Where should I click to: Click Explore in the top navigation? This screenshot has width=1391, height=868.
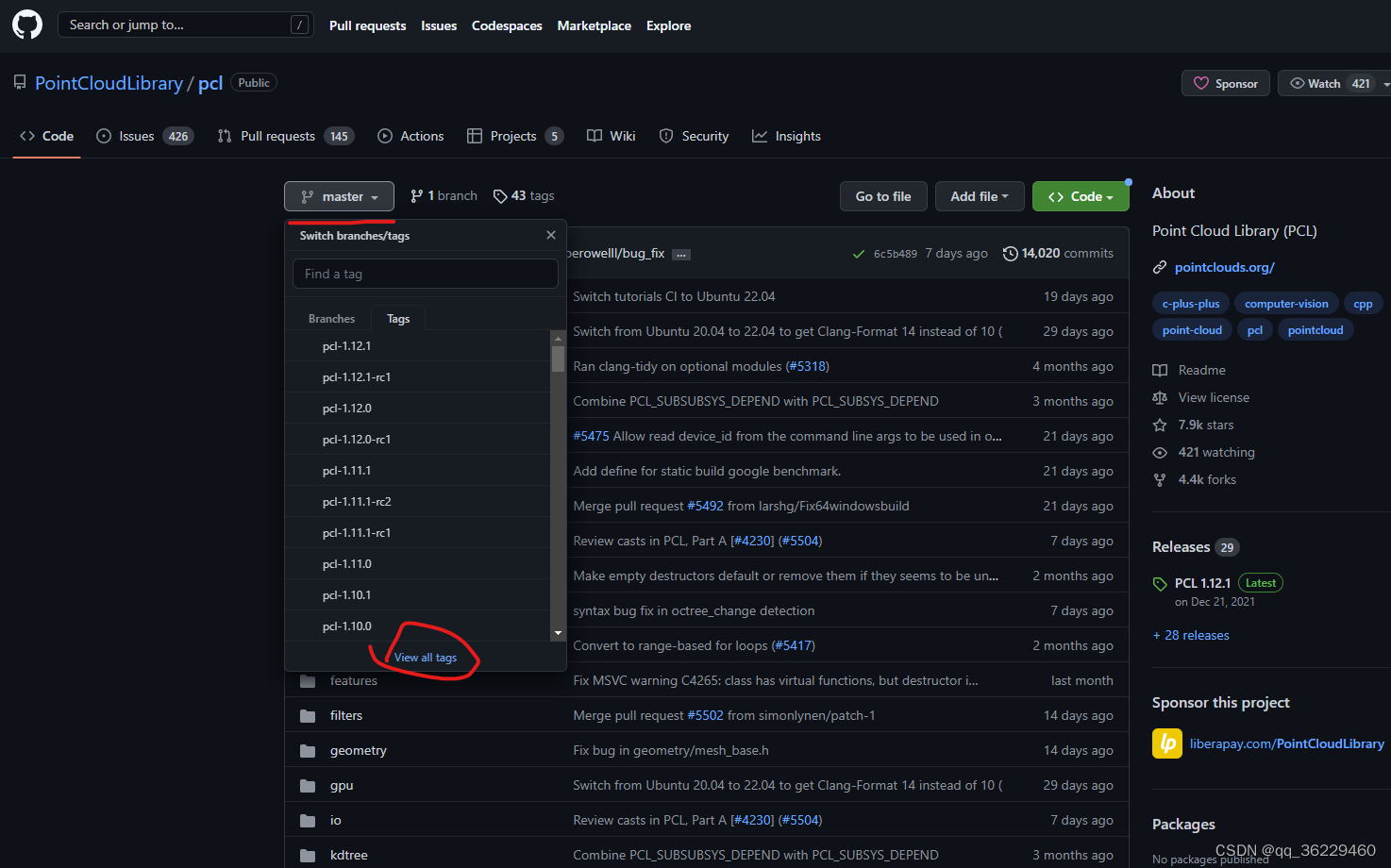(x=668, y=25)
